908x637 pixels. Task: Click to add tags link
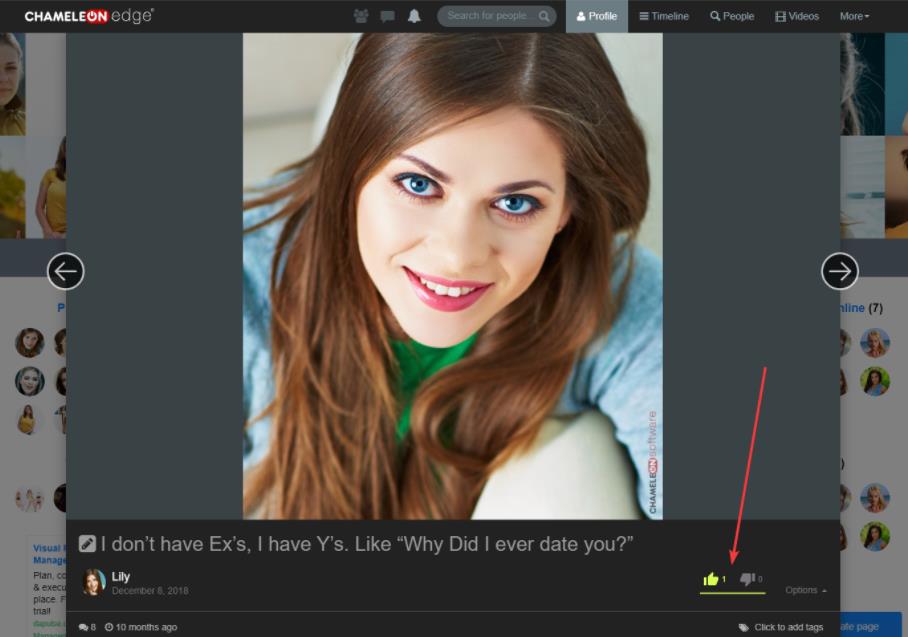tap(788, 627)
